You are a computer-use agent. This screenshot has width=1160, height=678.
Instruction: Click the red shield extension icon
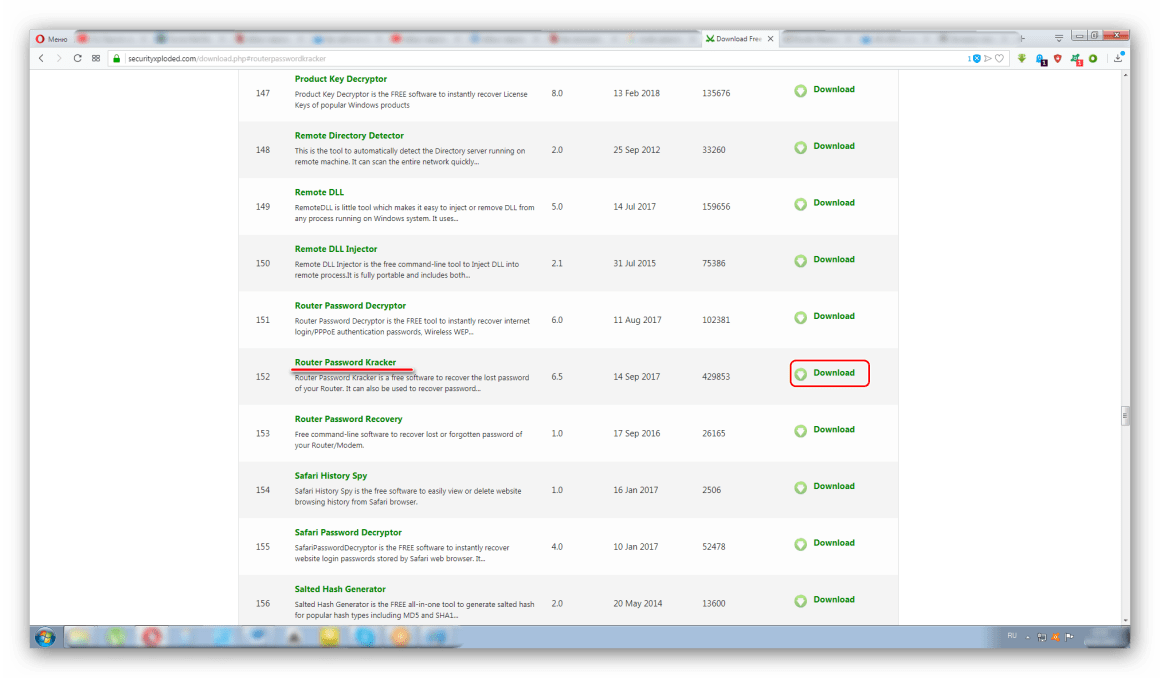1058,58
